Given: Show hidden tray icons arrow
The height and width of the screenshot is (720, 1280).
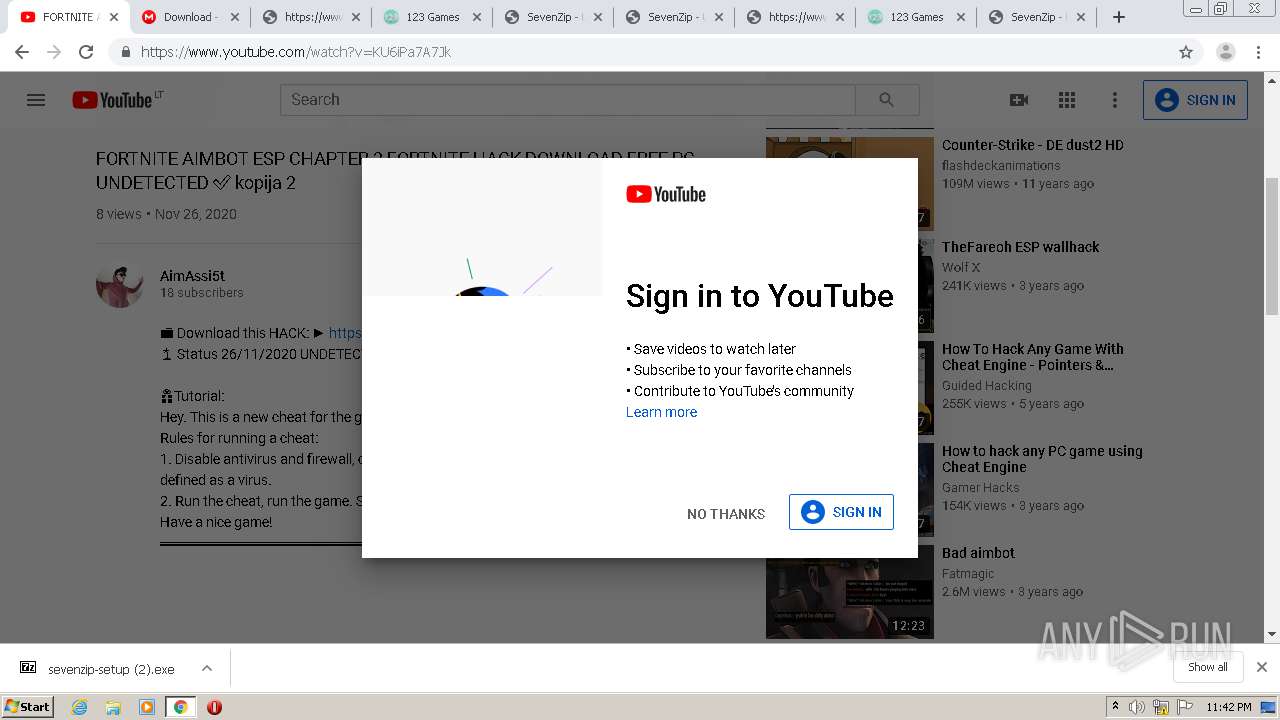Looking at the screenshot, I should (x=1115, y=707).
